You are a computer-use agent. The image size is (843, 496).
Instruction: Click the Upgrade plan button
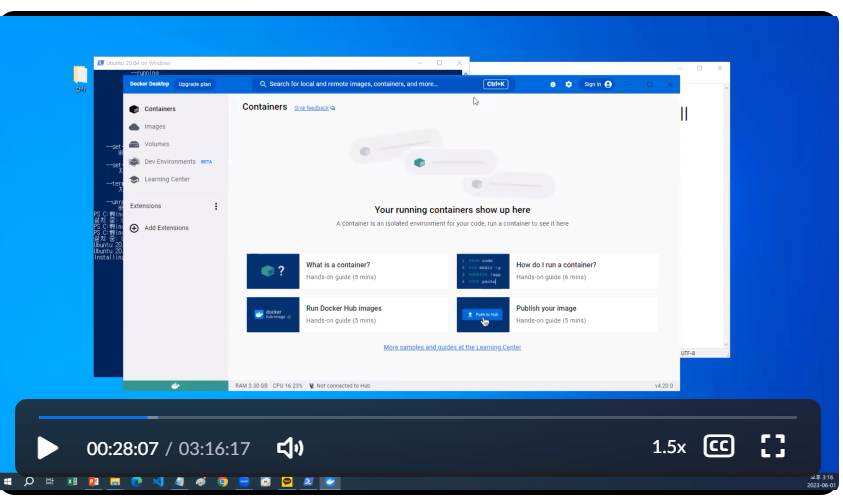tap(195, 84)
